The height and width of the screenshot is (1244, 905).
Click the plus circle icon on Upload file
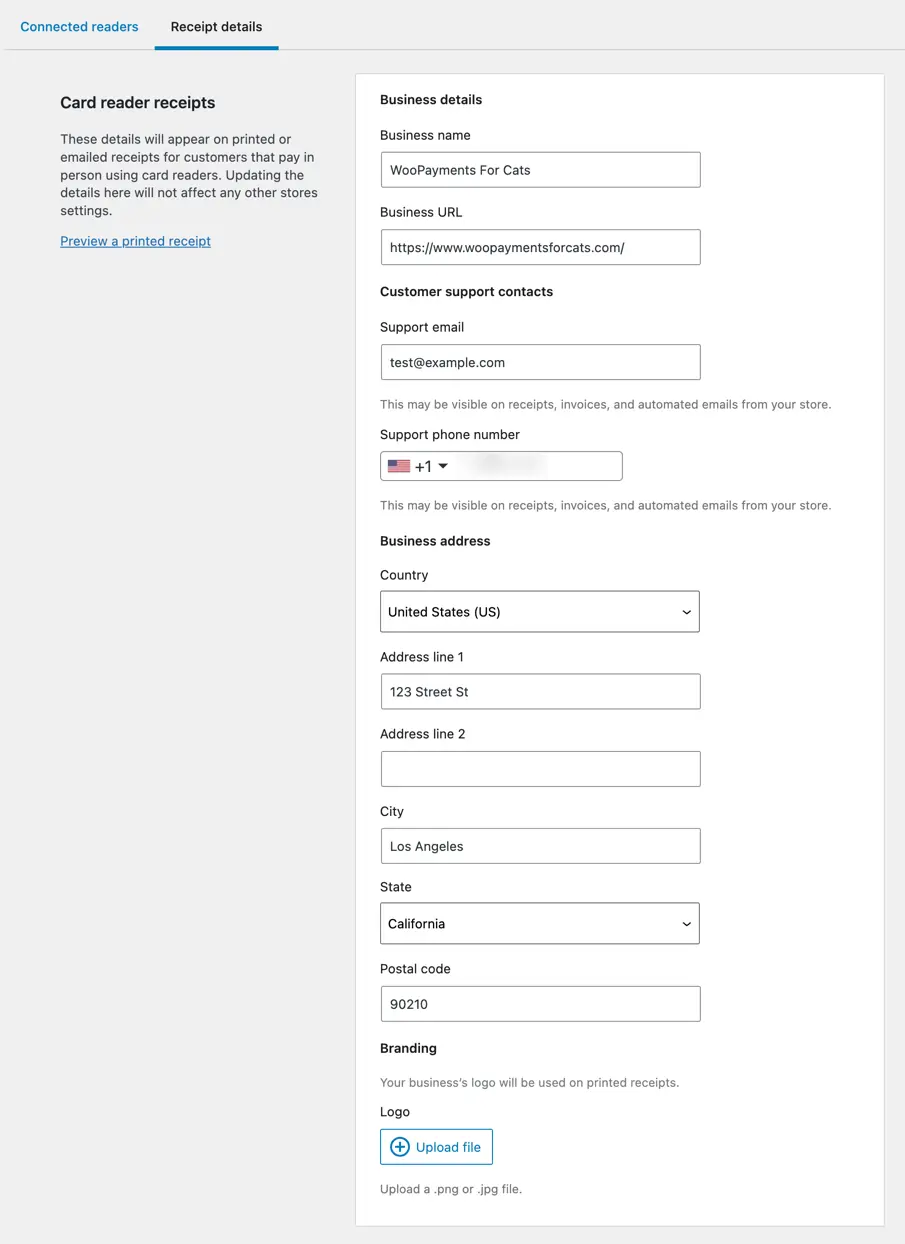click(400, 1147)
